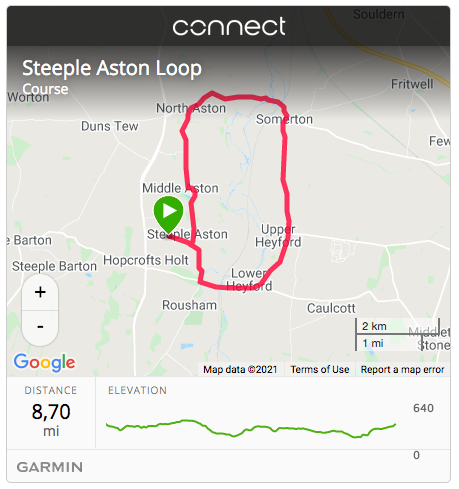This screenshot has height=489, width=459.
Task: Click the North Aston place label
Action: click(x=191, y=108)
